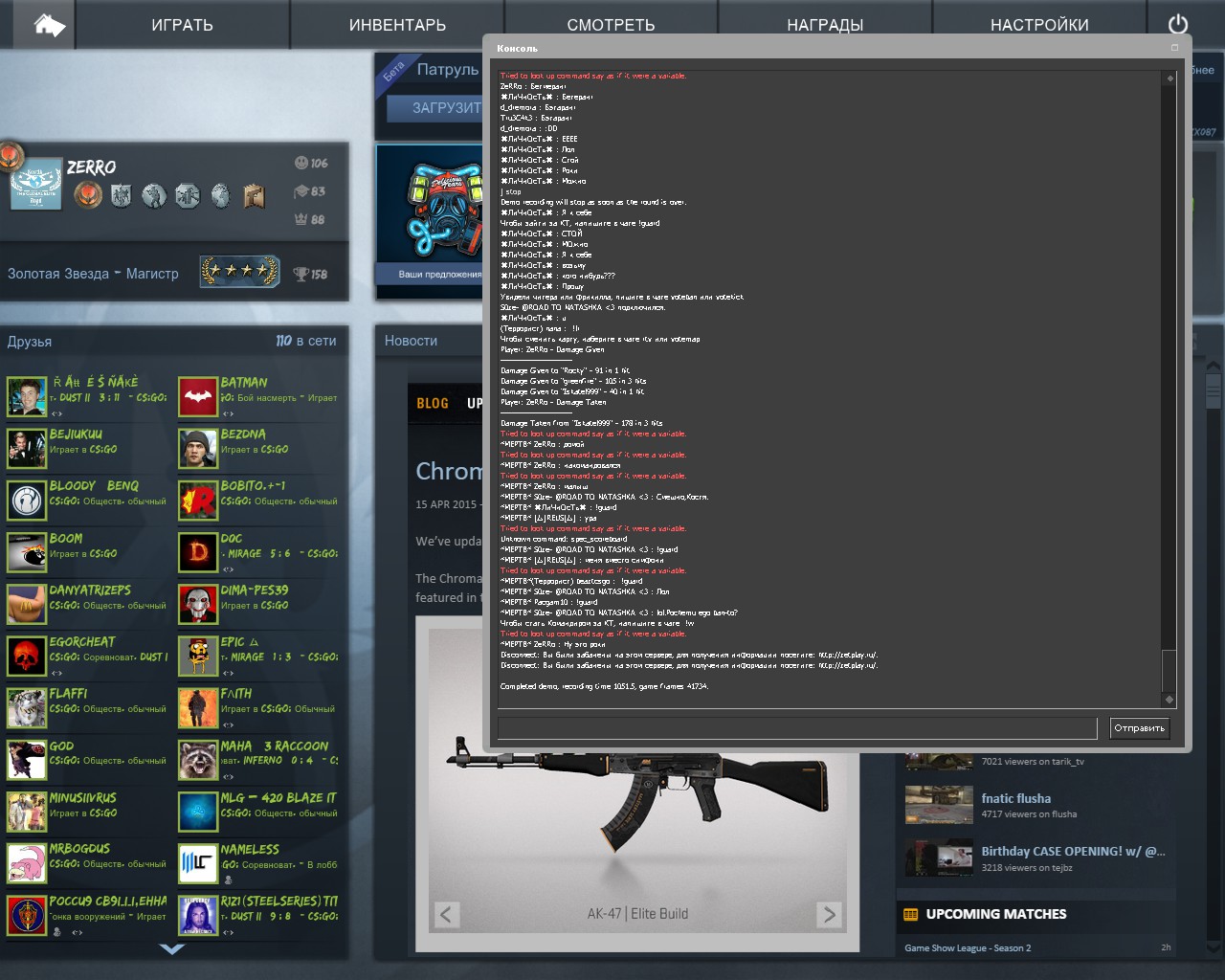Open the ИНВЕНТАРЬ menu
The width and height of the screenshot is (1225, 980).
[397, 25]
